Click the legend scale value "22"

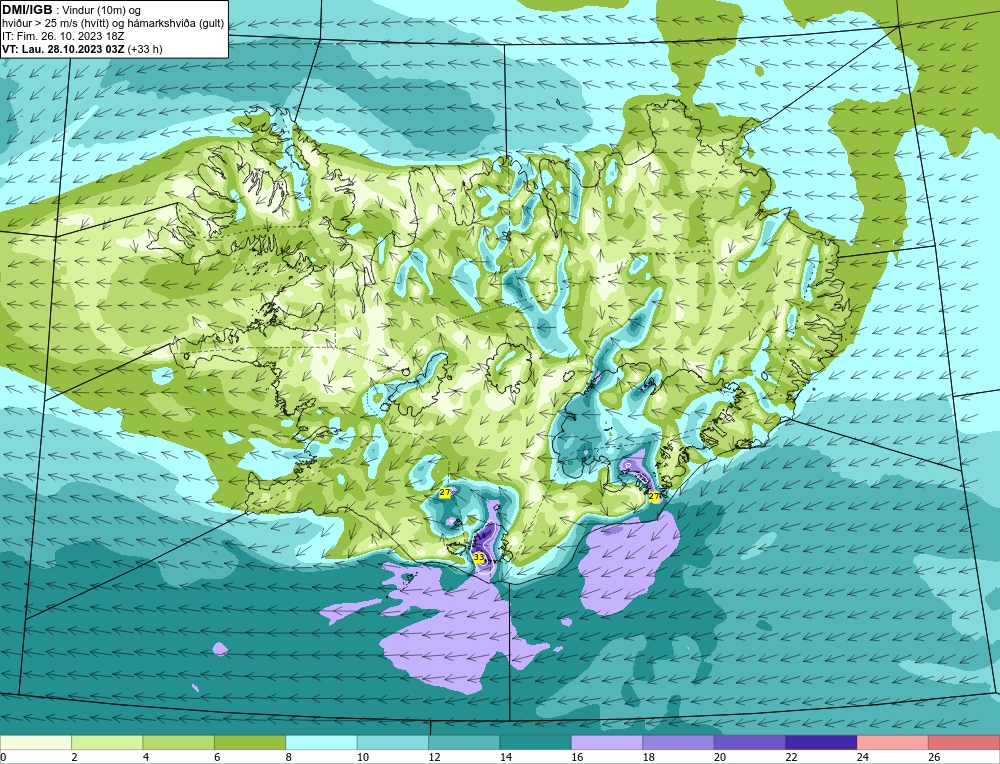coord(791,757)
